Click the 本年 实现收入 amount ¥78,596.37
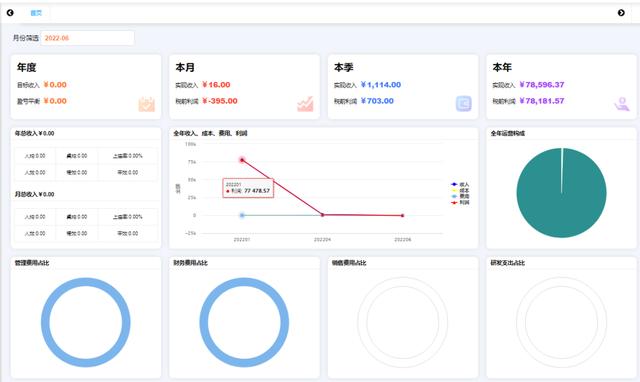640x382 pixels. pos(542,85)
